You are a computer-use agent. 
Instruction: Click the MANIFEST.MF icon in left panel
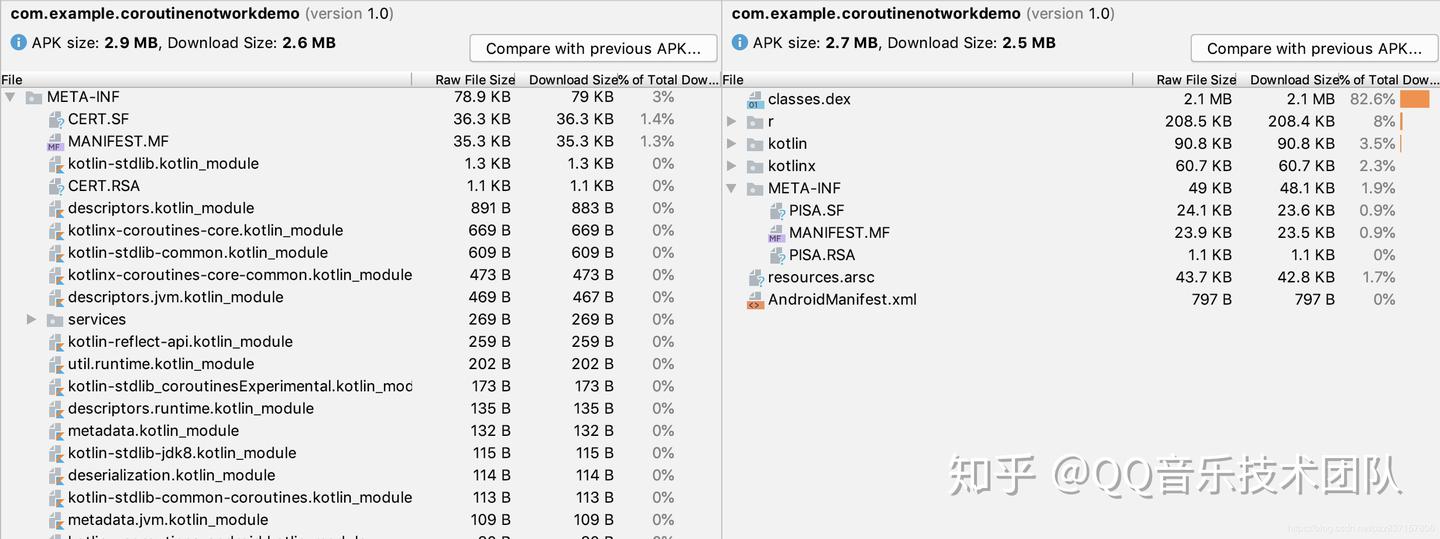pyautogui.click(x=55, y=142)
